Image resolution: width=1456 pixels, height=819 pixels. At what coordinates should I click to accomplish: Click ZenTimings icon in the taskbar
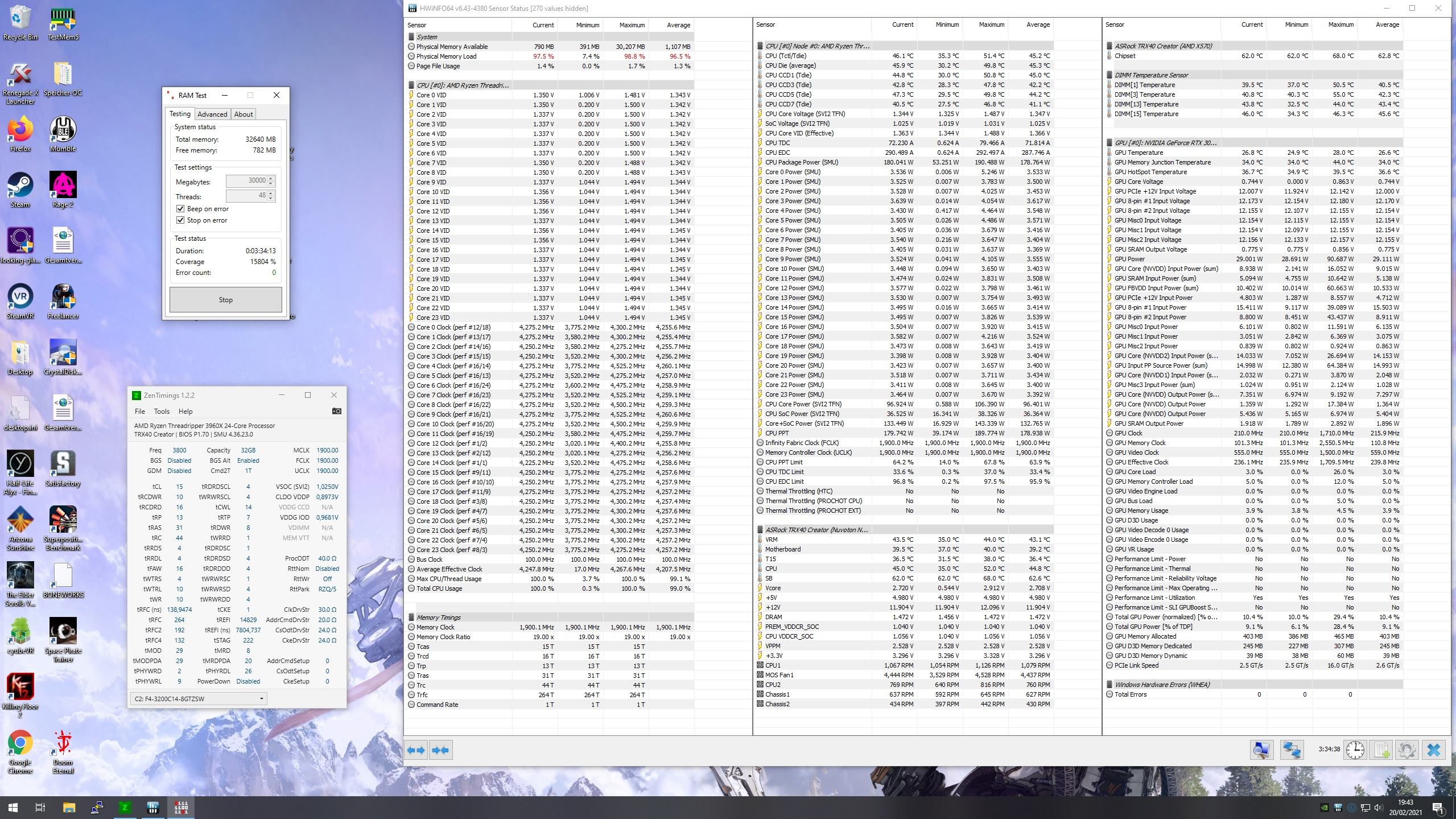pyautogui.click(x=125, y=807)
